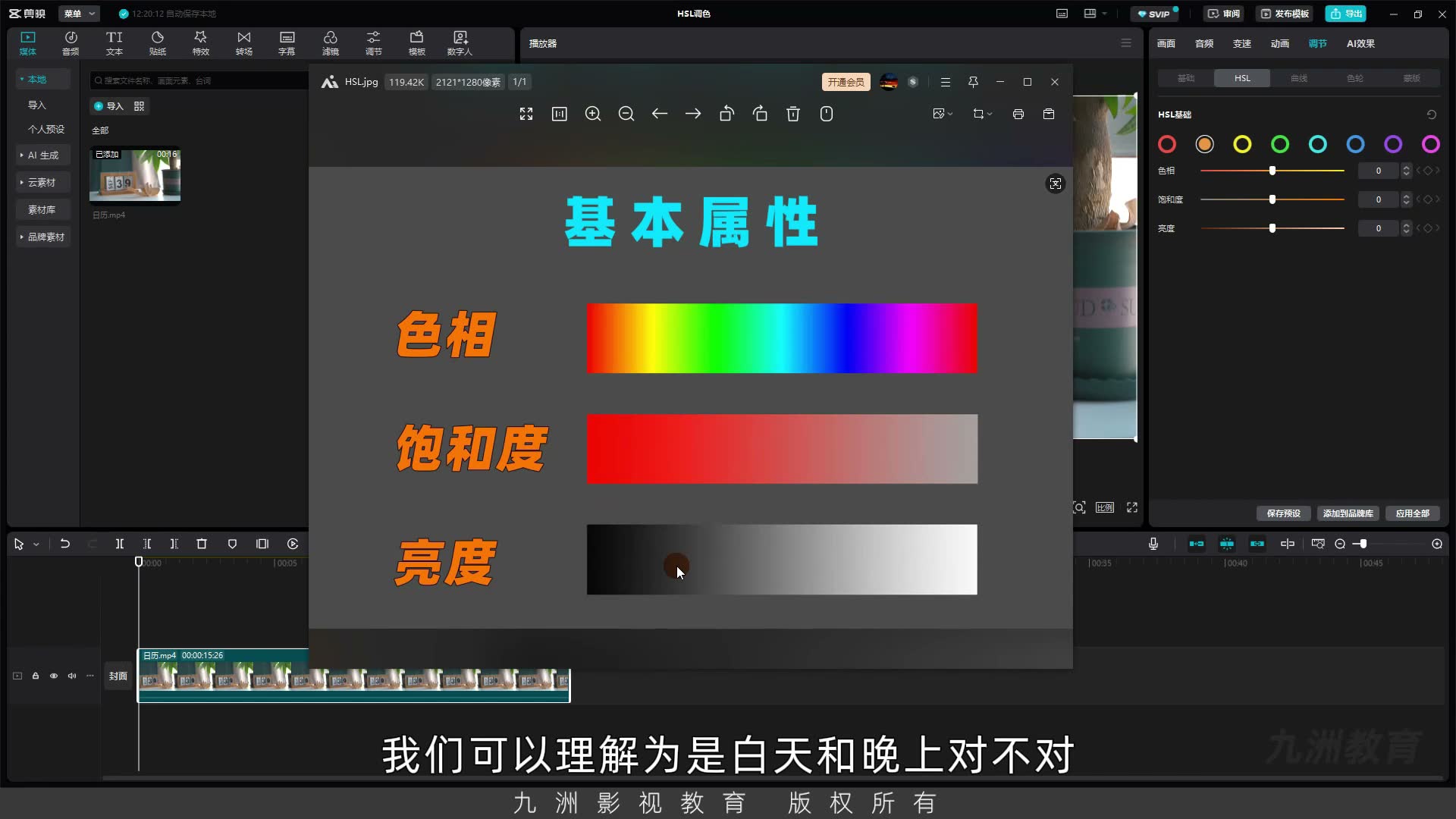Image resolution: width=1456 pixels, height=819 pixels.
Task: Open the crop tool dropdown in the viewer
Action: (983, 114)
